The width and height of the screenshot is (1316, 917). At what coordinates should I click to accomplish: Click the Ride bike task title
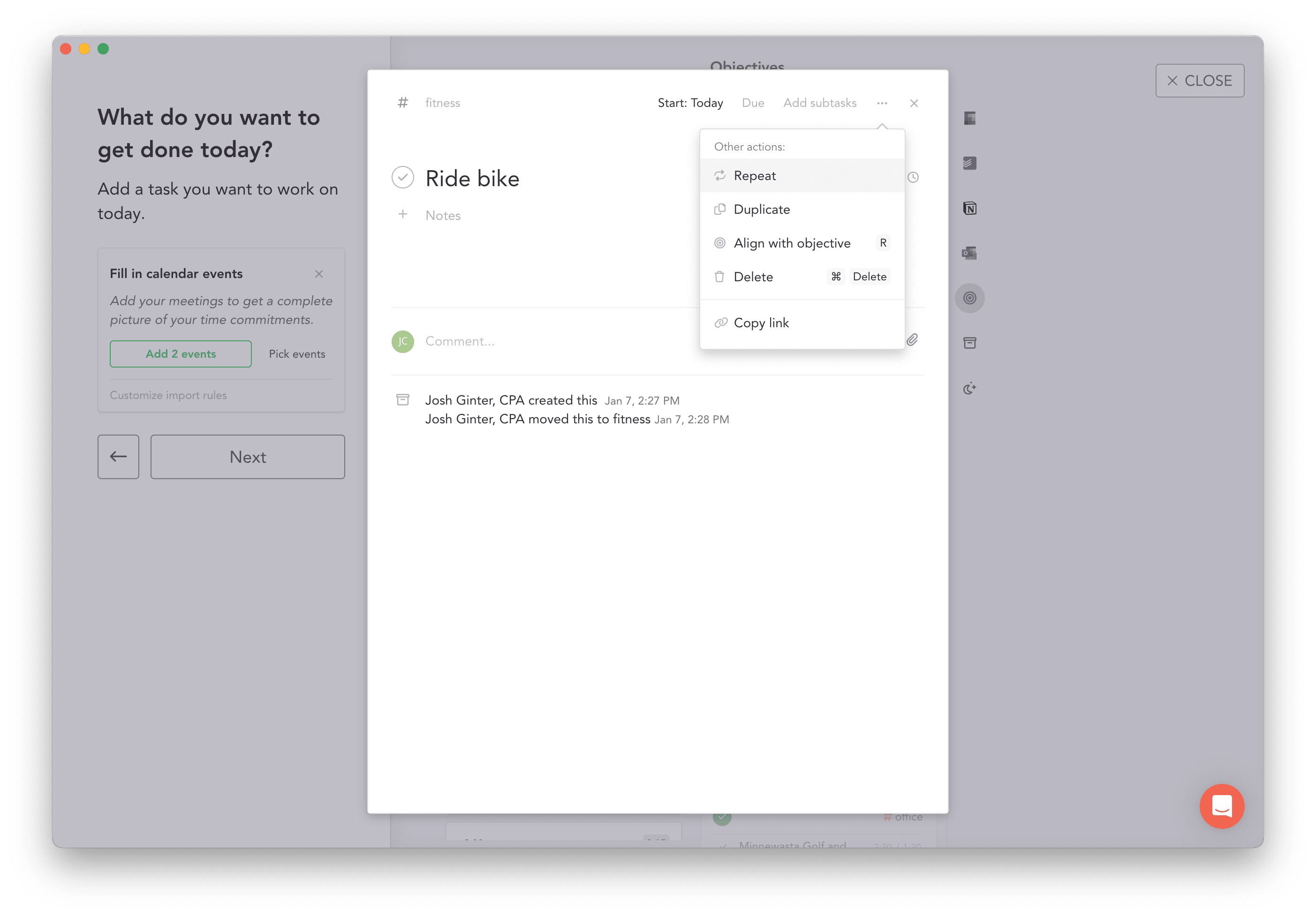(472, 178)
